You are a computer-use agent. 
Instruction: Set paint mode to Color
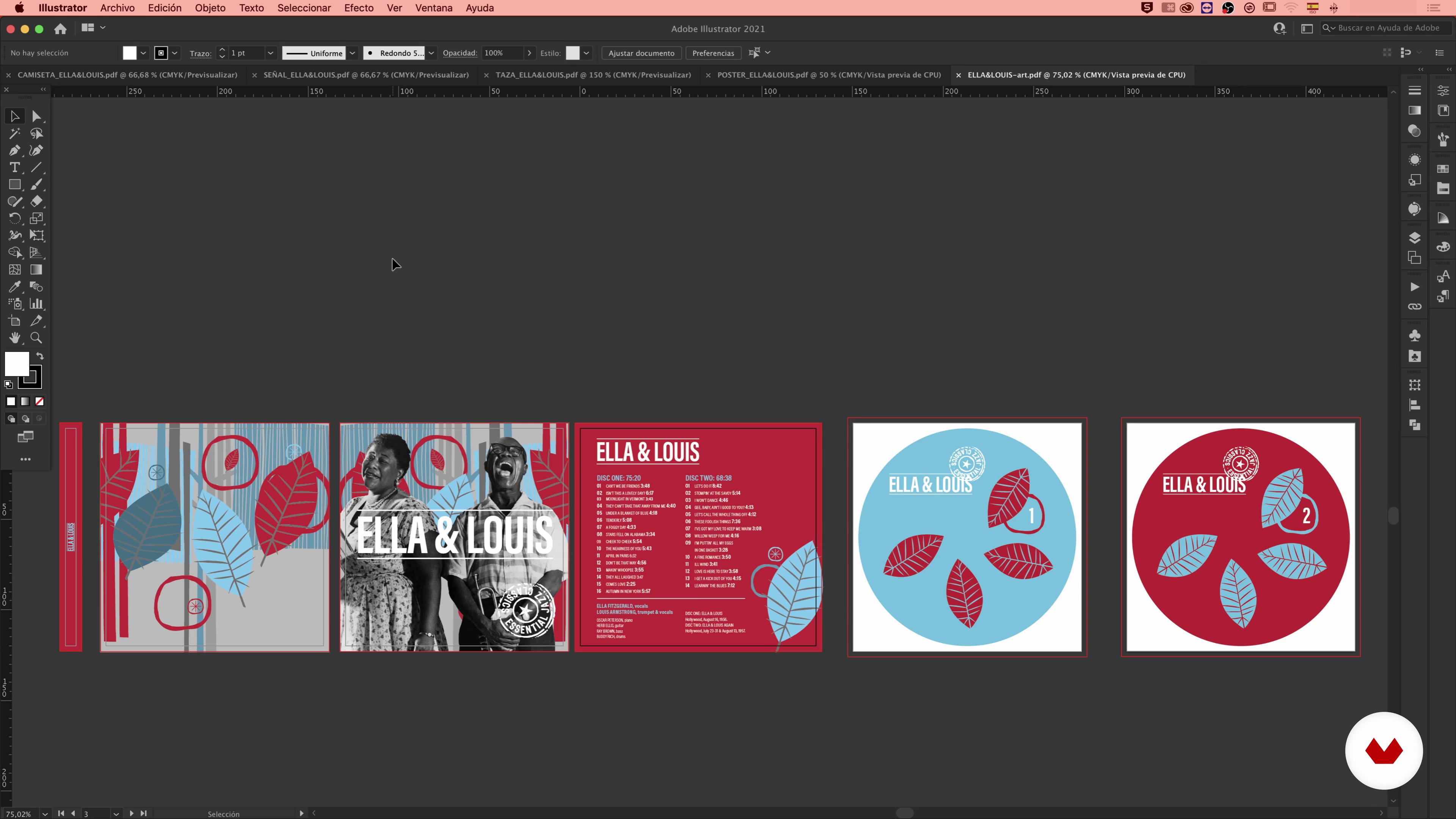[11, 401]
